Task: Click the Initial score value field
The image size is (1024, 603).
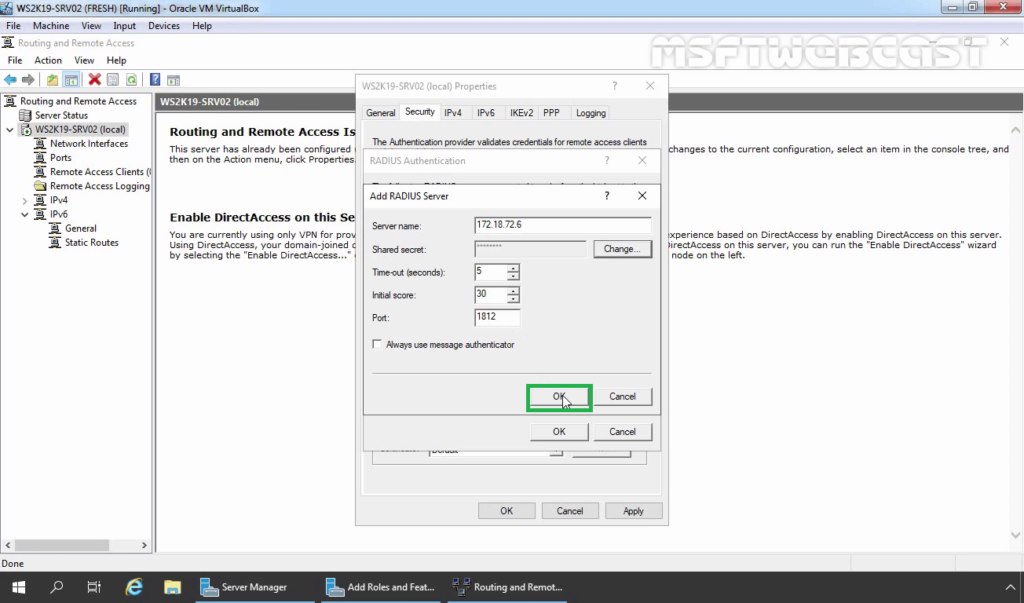Action: (x=491, y=295)
